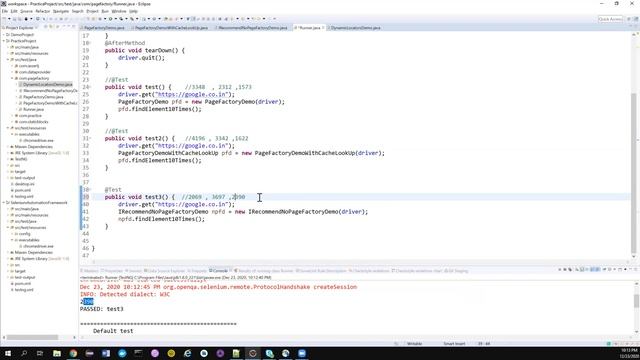Click the 'public void test2()' line
The width and height of the screenshot is (640, 360).
pos(140,138)
